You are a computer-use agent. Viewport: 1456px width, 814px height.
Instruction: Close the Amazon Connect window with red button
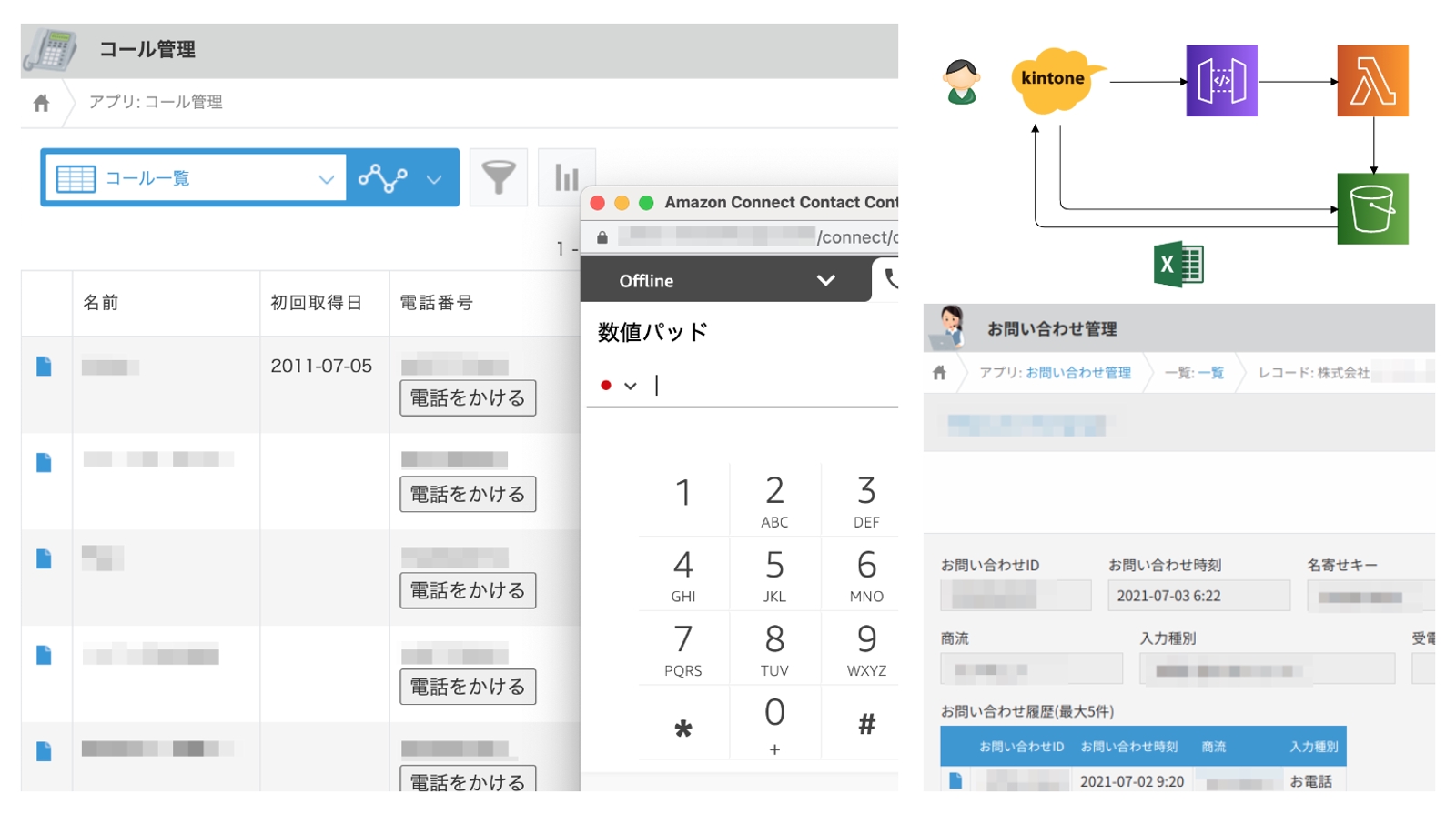598,203
